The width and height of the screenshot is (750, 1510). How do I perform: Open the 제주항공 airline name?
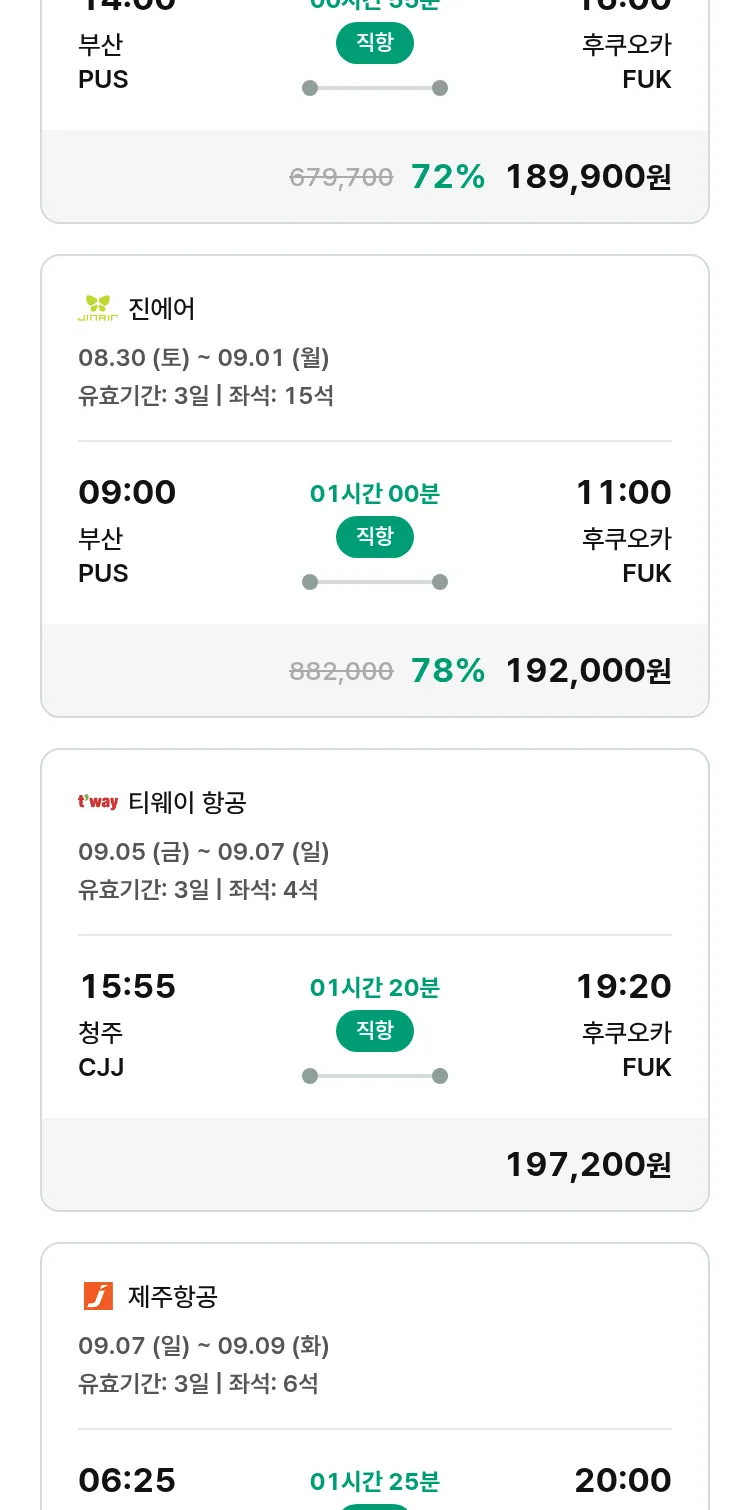pos(173,1296)
